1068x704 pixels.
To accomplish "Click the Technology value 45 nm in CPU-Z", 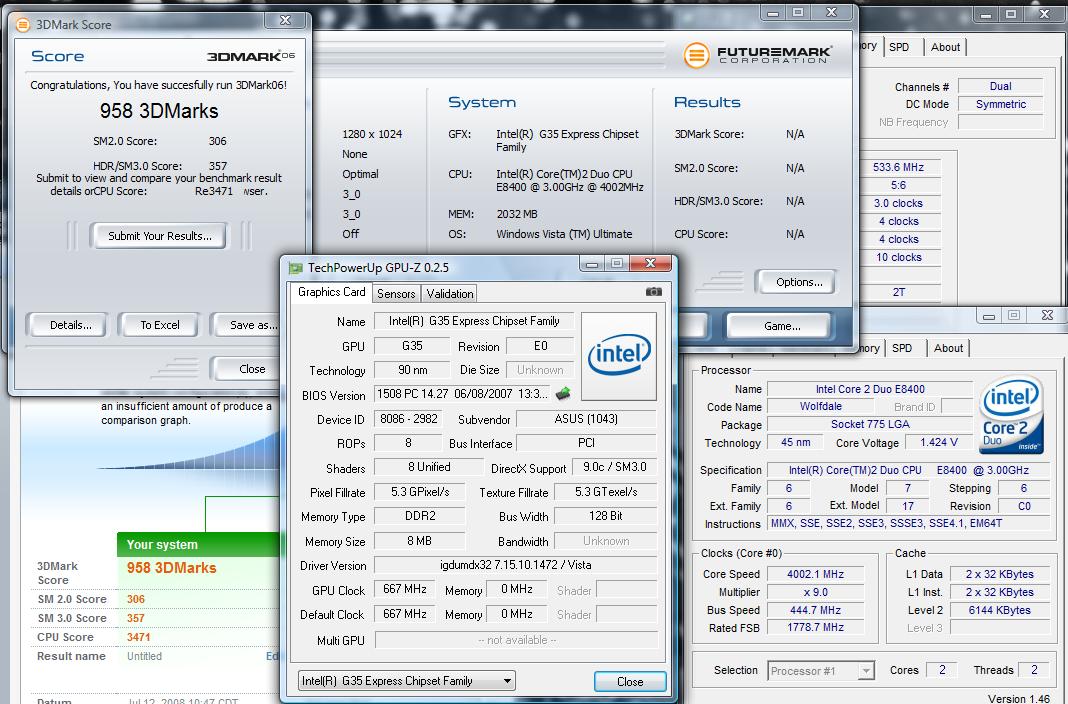I will [x=795, y=442].
